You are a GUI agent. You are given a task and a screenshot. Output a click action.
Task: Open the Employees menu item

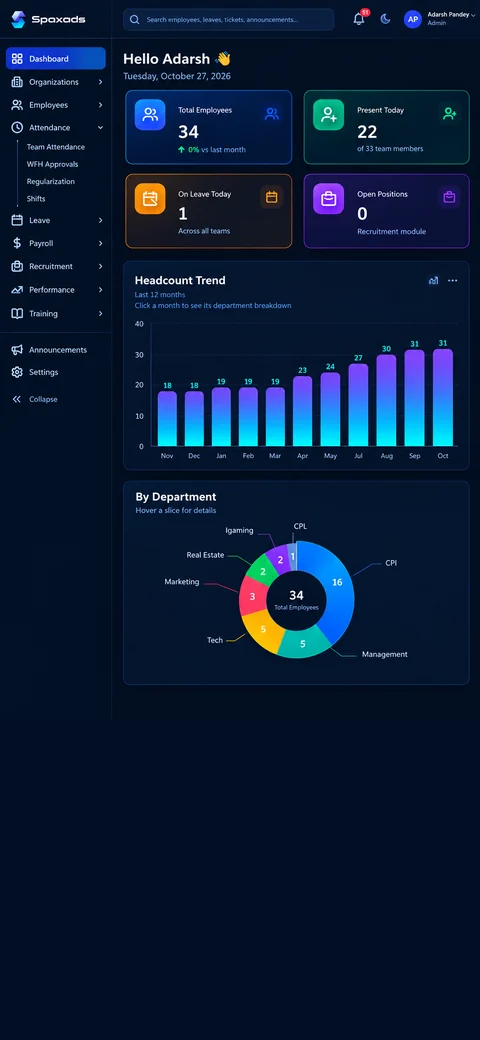(x=56, y=105)
